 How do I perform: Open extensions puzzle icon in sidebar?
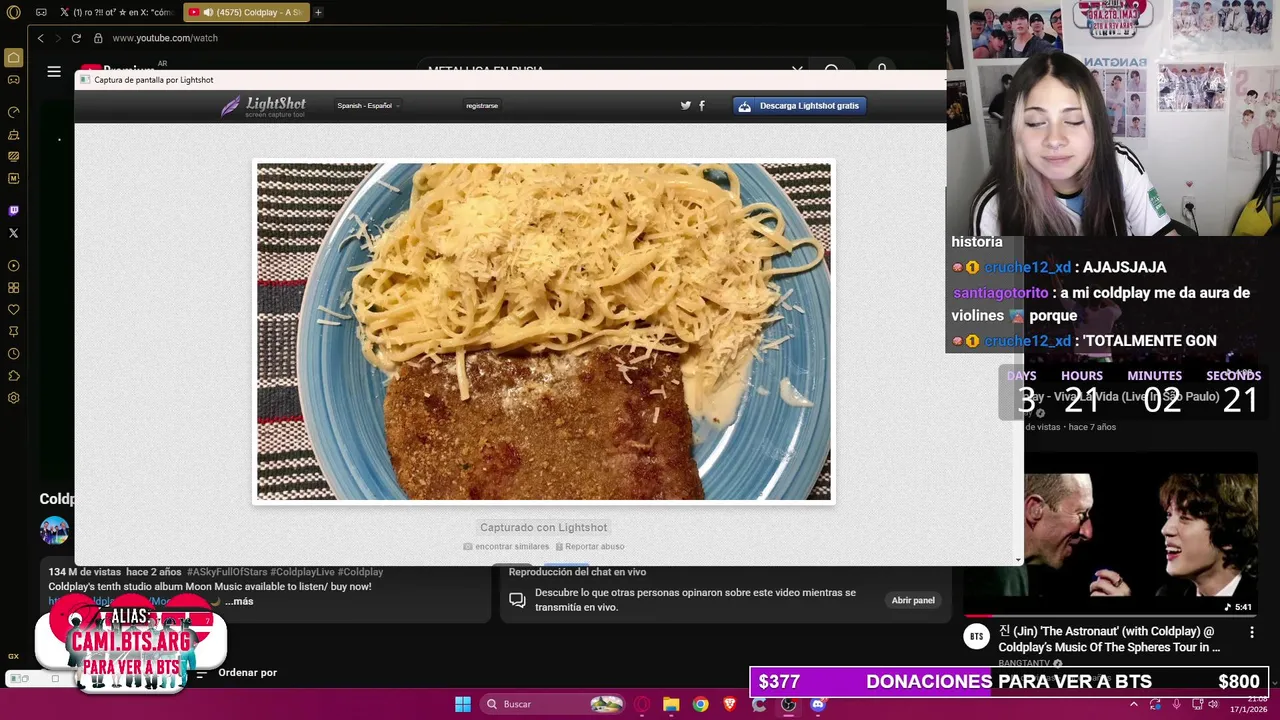click(13, 376)
